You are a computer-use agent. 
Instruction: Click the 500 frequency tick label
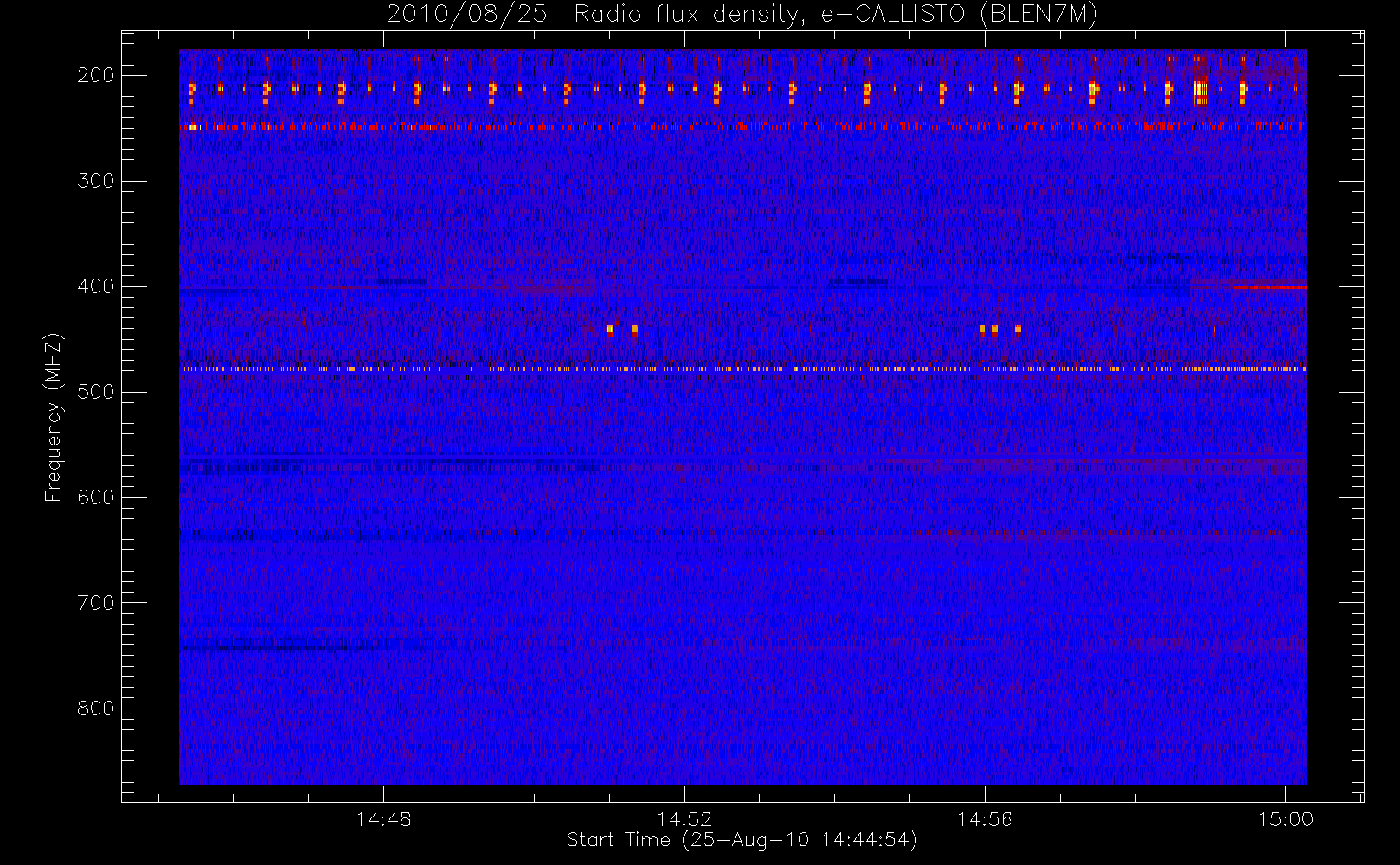[x=95, y=392]
